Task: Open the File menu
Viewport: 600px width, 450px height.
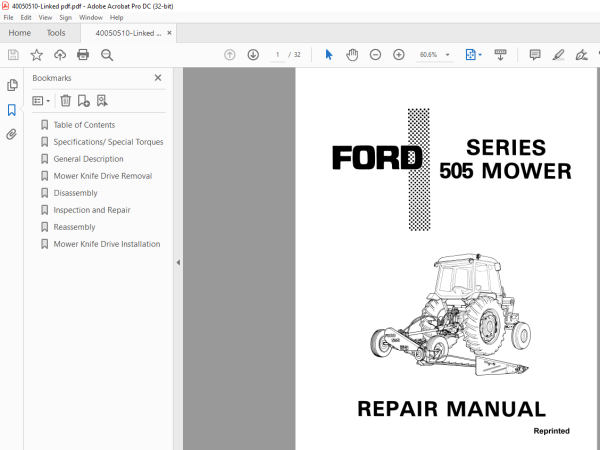Action: coord(8,18)
